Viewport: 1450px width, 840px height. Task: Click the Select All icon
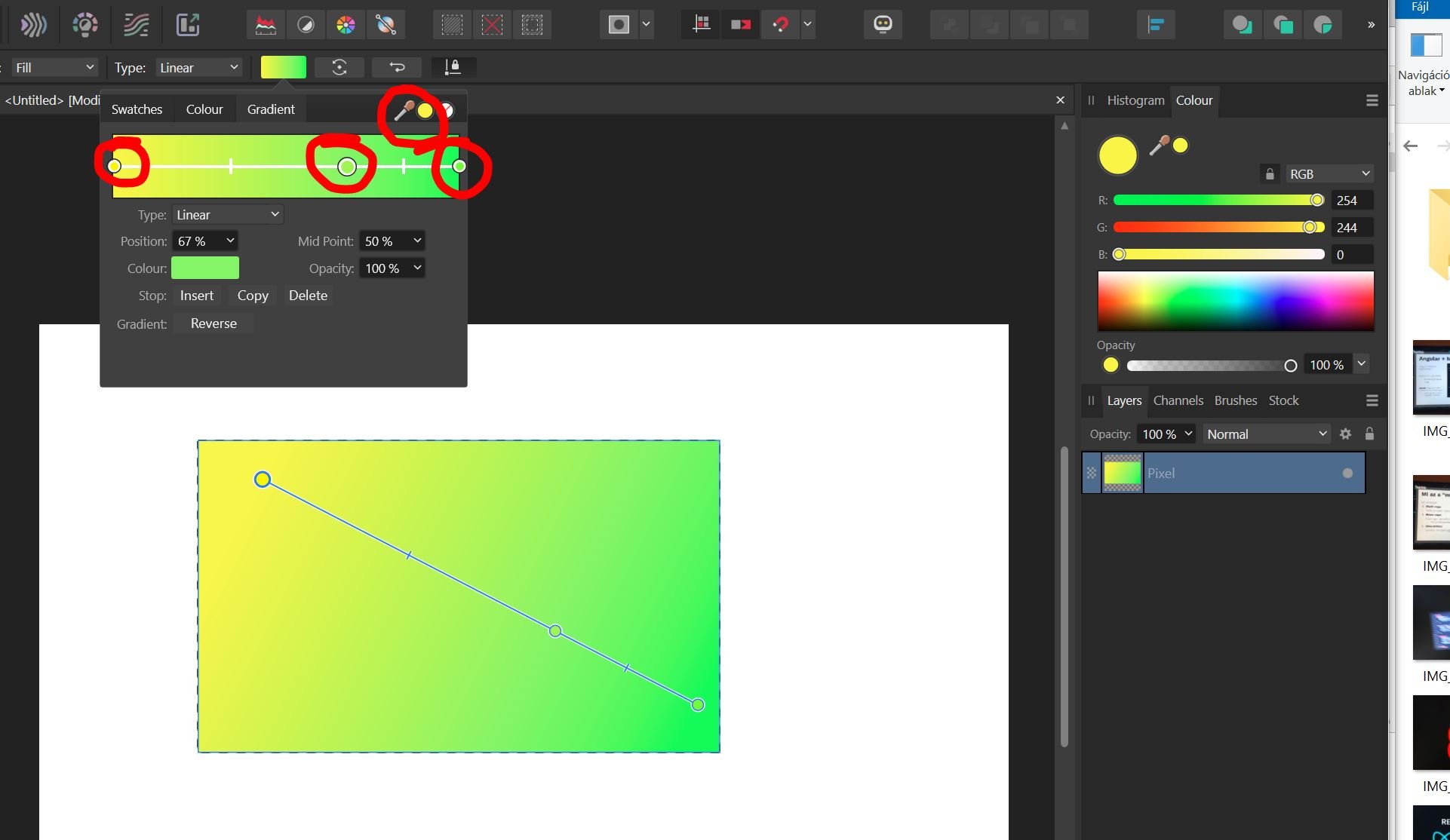click(x=452, y=25)
